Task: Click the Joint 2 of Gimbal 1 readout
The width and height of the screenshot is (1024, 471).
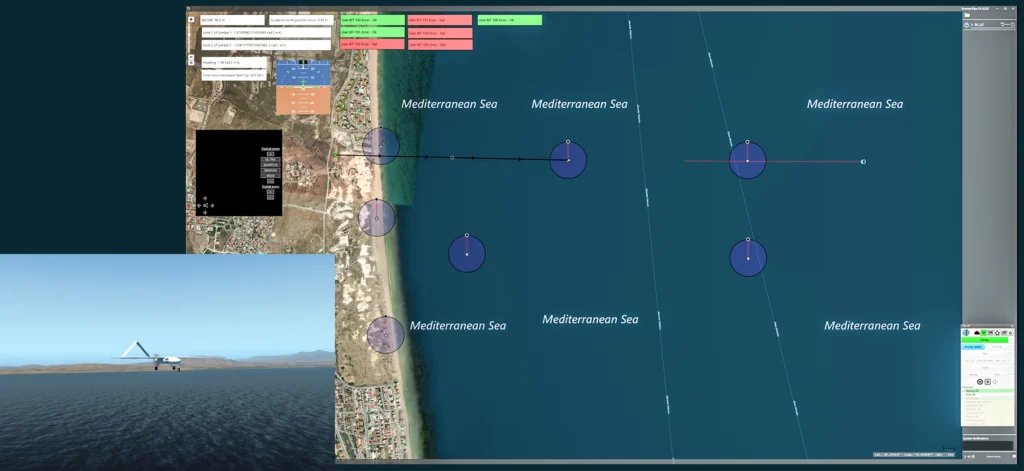Action: 266,45
